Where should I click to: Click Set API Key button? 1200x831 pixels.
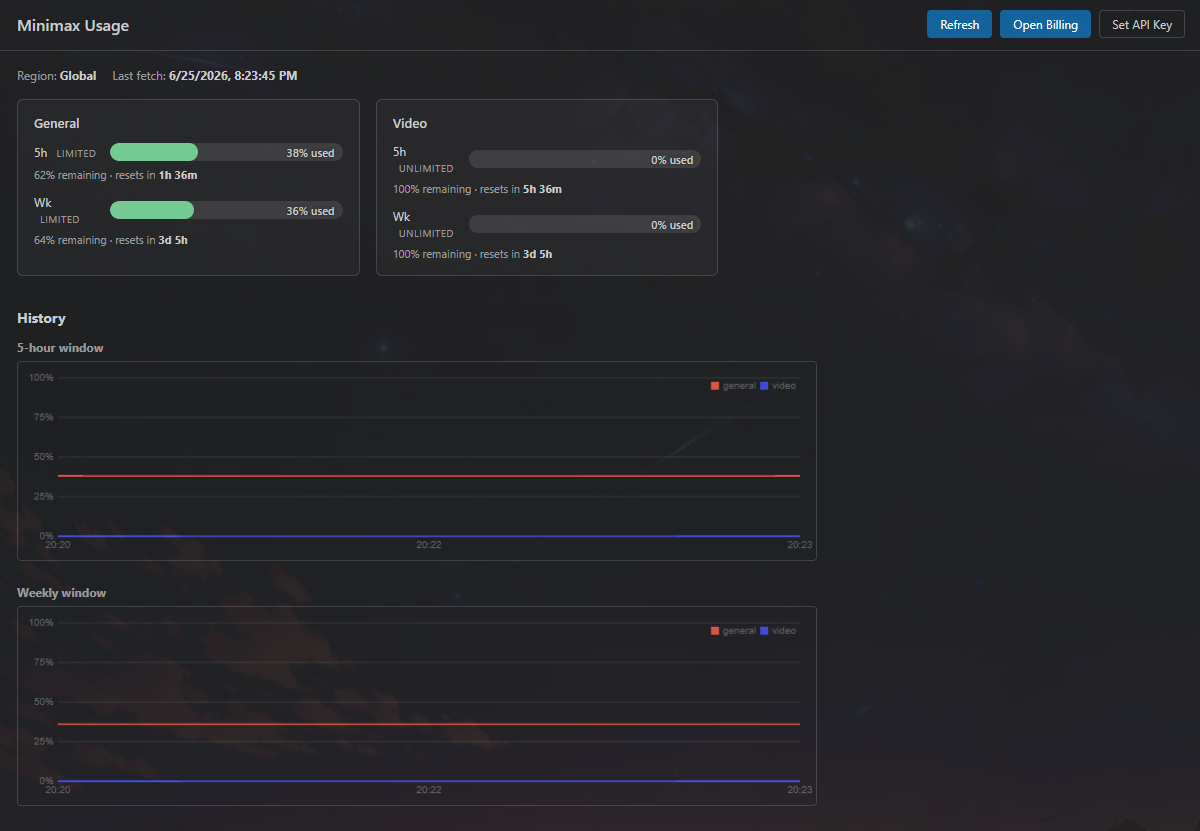tap(1142, 25)
